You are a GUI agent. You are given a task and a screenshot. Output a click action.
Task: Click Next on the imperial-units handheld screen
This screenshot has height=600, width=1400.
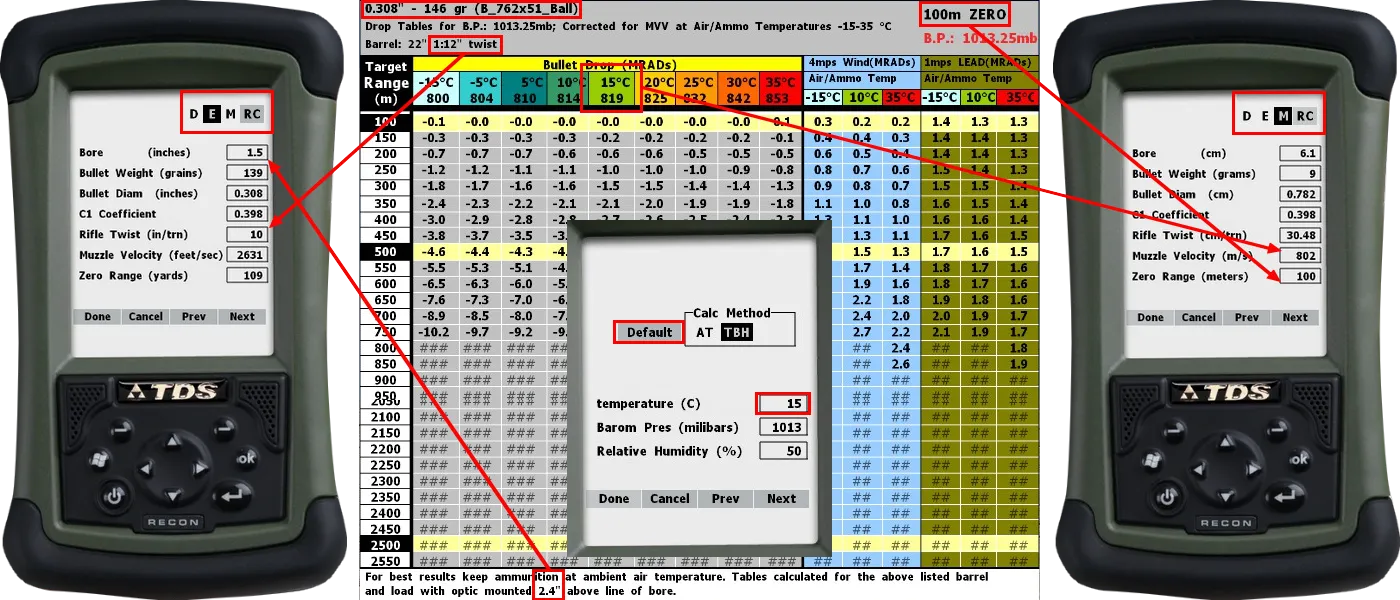coord(243,316)
